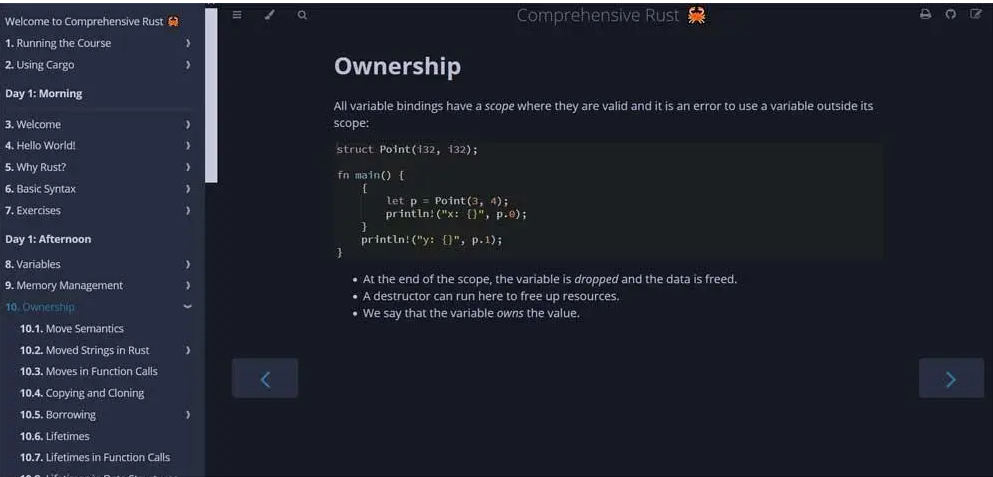Viewport: 993px width, 477px height.
Task: Expand the Memory Management chevron
Action: point(188,285)
